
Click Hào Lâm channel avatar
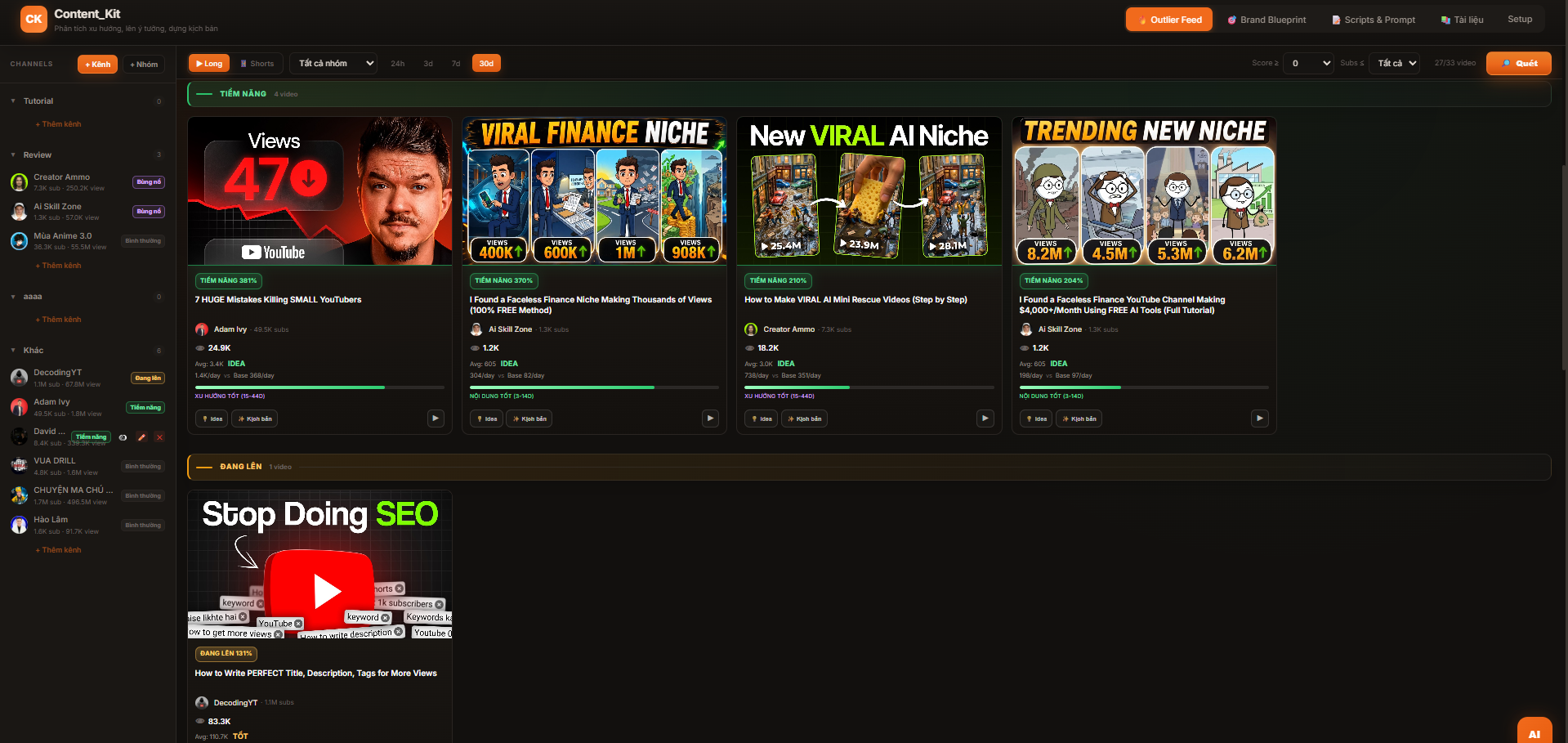[19, 525]
